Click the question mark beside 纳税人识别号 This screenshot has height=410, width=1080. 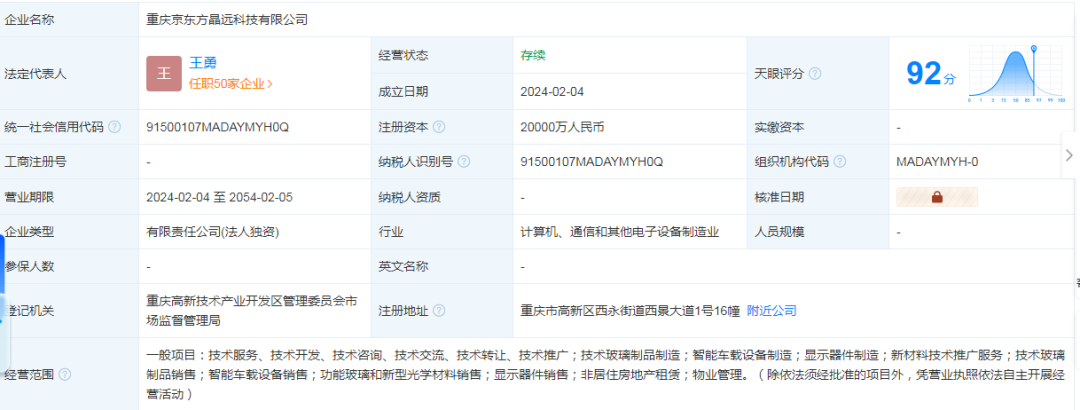pos(464,162)
